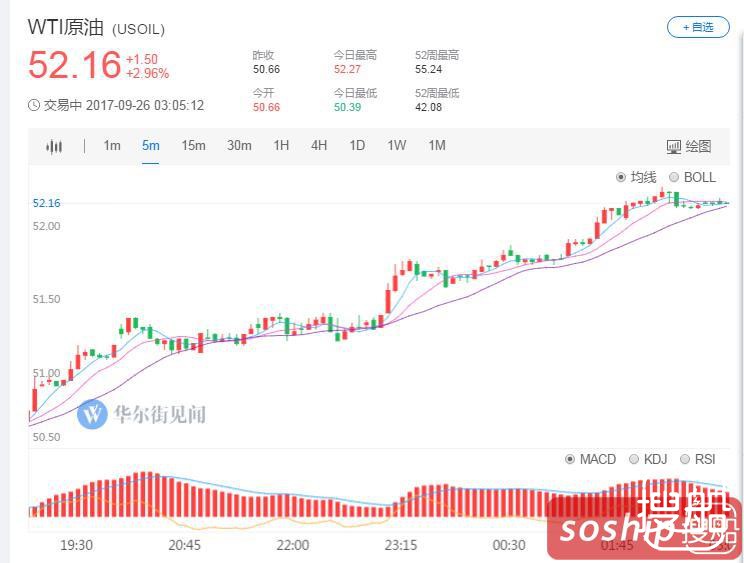
Task: Click the 22:00 time axis label
Action: pos(293,545)
